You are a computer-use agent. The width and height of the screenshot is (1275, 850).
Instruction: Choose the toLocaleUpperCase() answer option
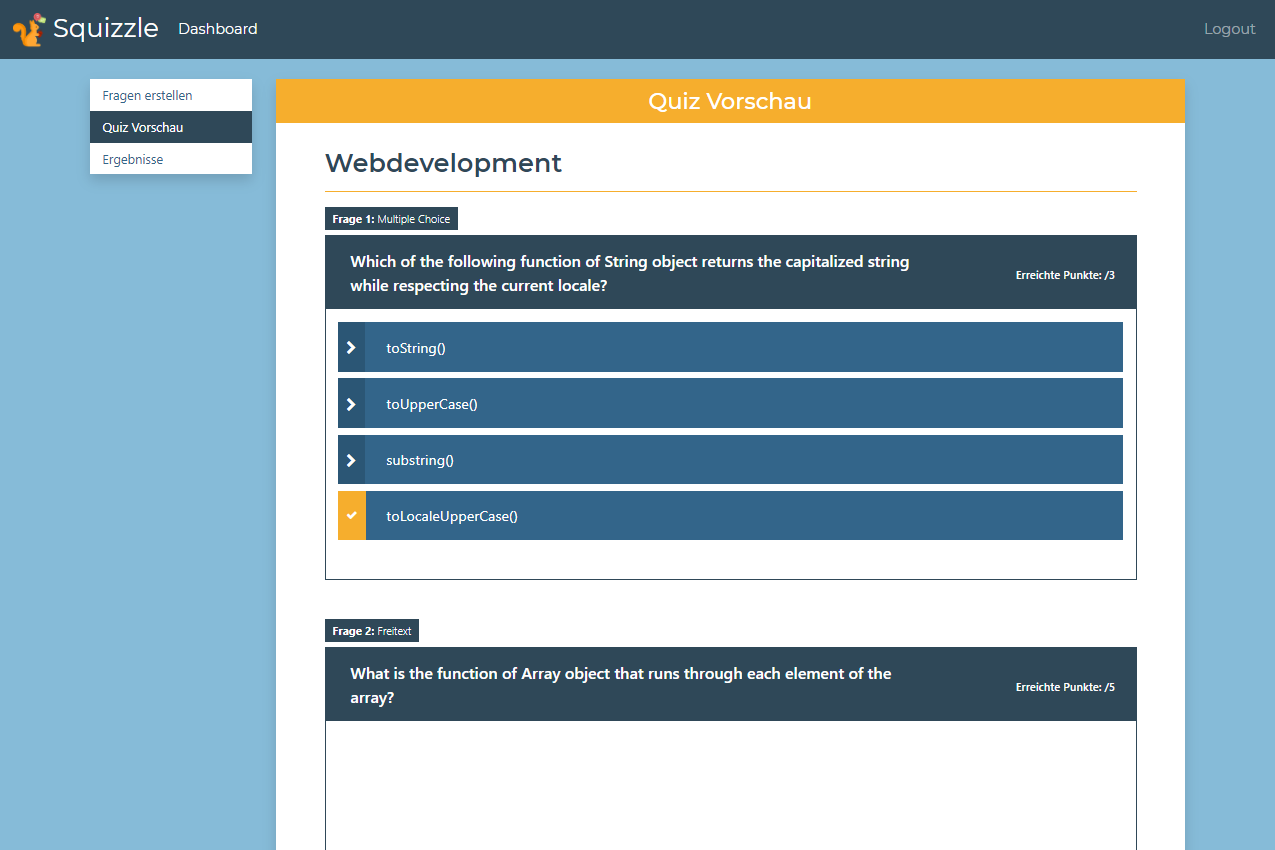tap(730, 516)
